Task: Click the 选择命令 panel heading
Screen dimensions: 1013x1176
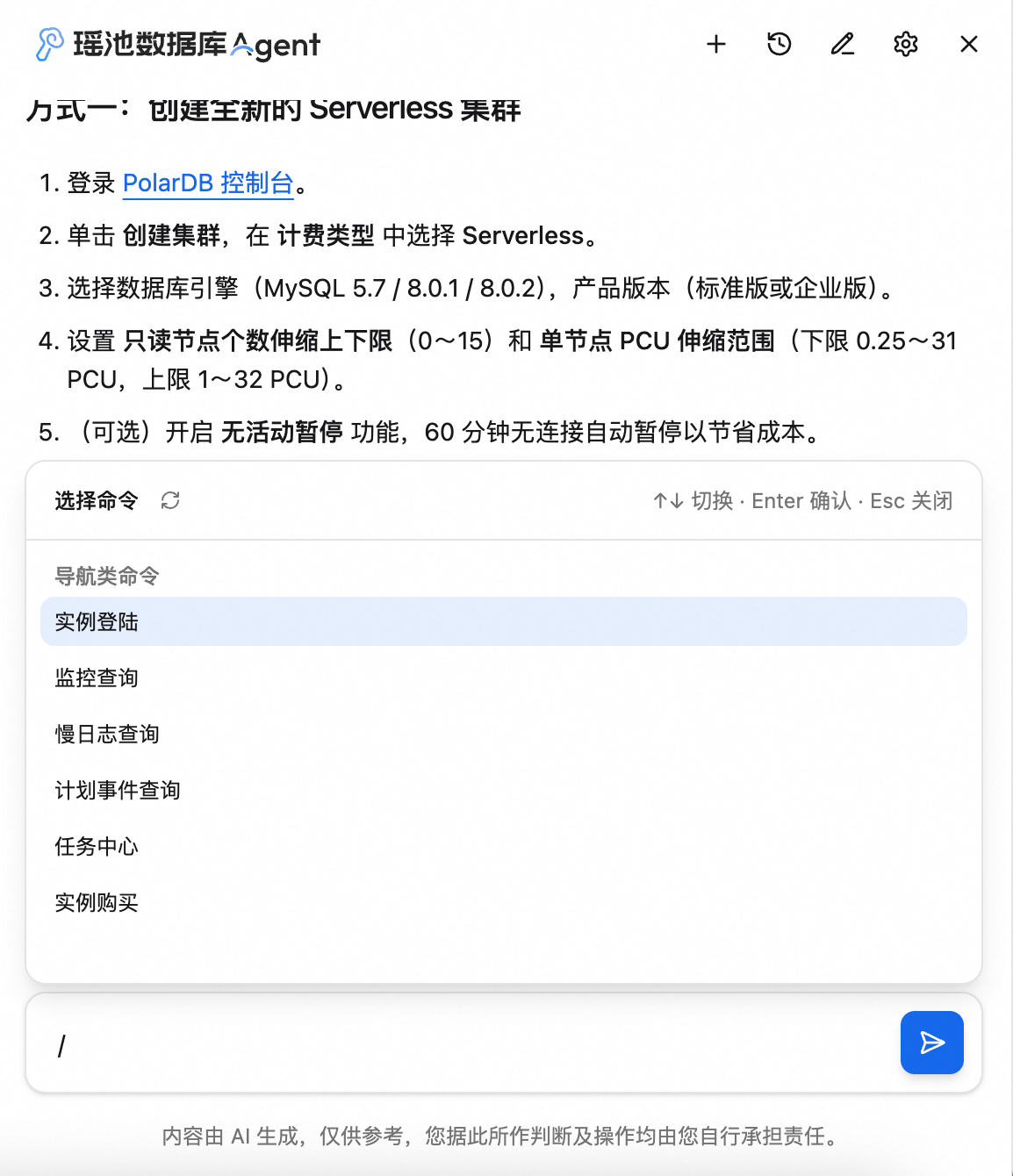Action: 97,500
